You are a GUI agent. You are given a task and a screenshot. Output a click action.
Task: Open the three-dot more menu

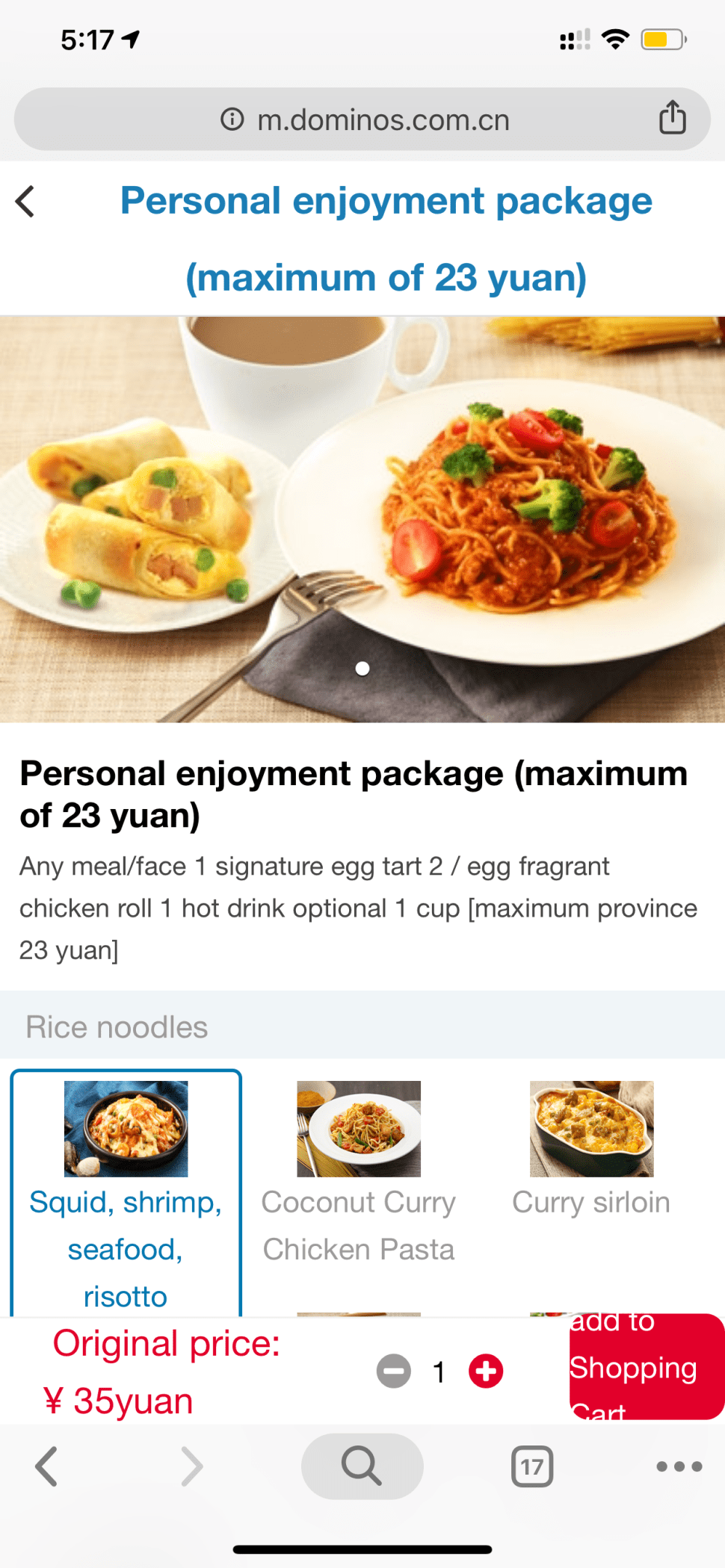click(x=679, y=1466)
